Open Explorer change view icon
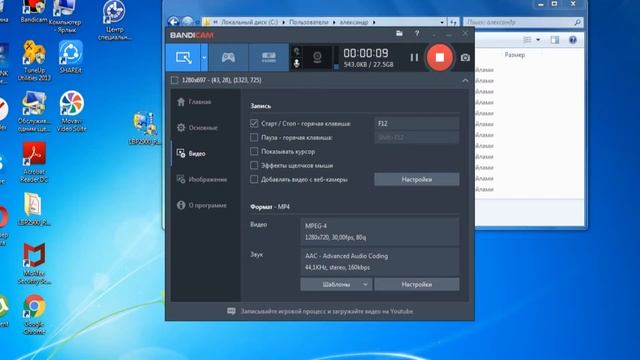Screen dimensions: 640x360 click(x=527, y=40)
